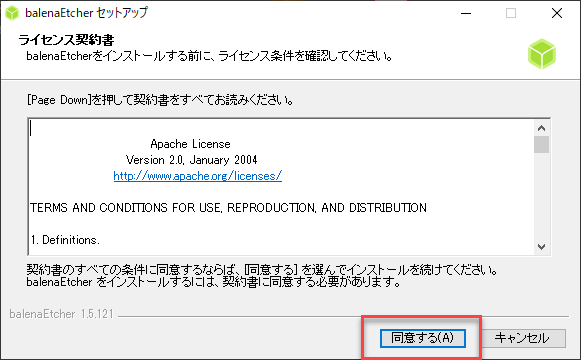Close the setup window with X
The width and height of the screenshot is (581, 360).
pos(557,13)
